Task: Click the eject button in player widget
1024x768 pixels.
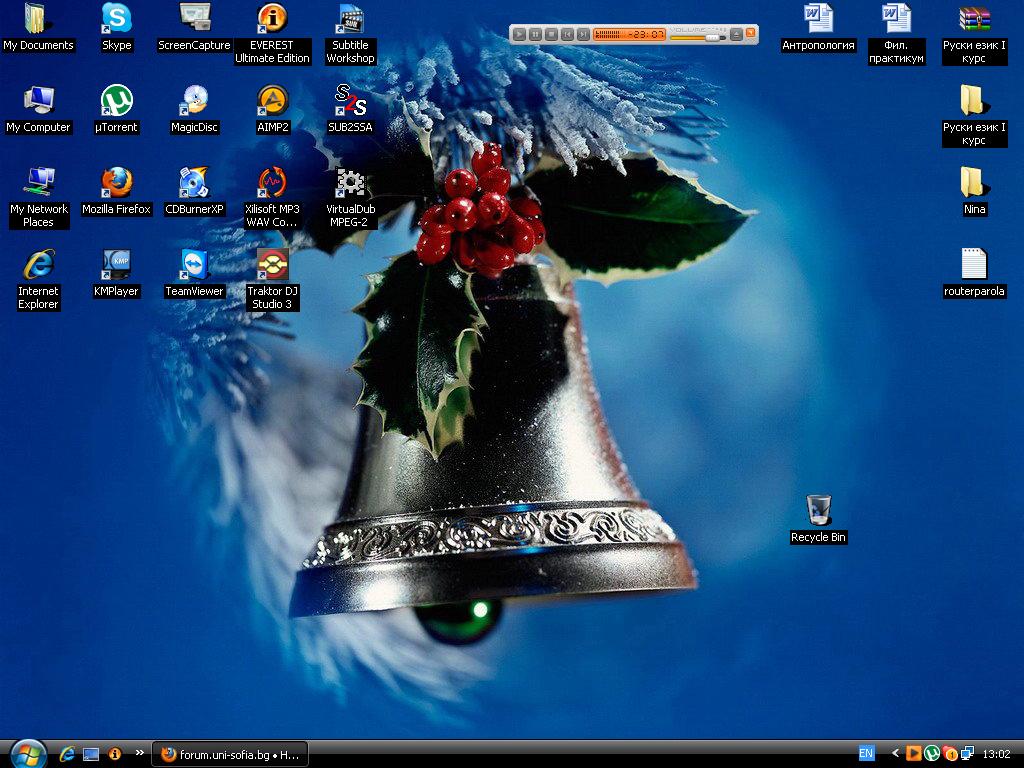Action: click(x=736, y=34)
